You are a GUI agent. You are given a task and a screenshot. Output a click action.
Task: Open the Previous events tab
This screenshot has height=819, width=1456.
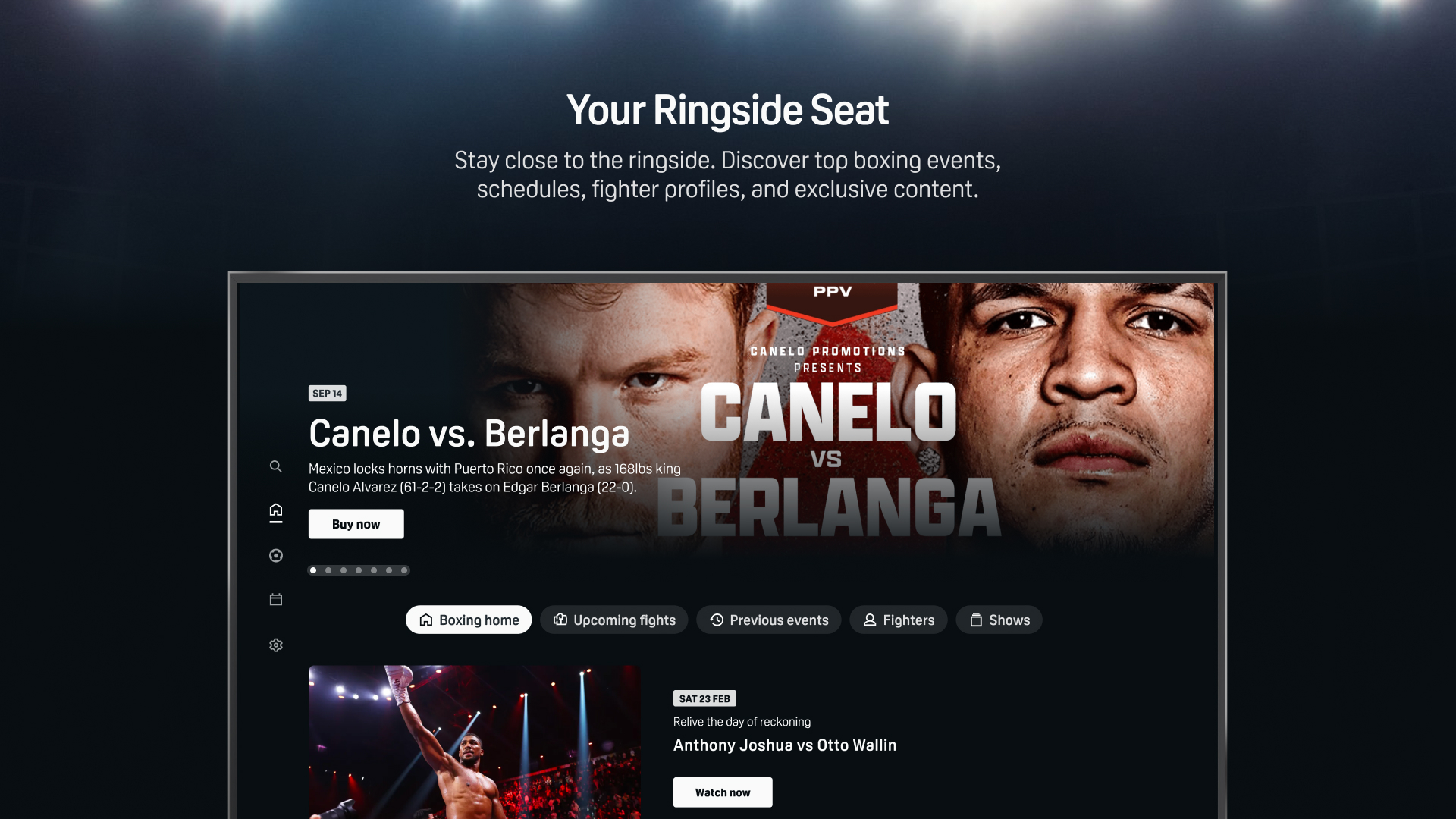click(768, 620)
